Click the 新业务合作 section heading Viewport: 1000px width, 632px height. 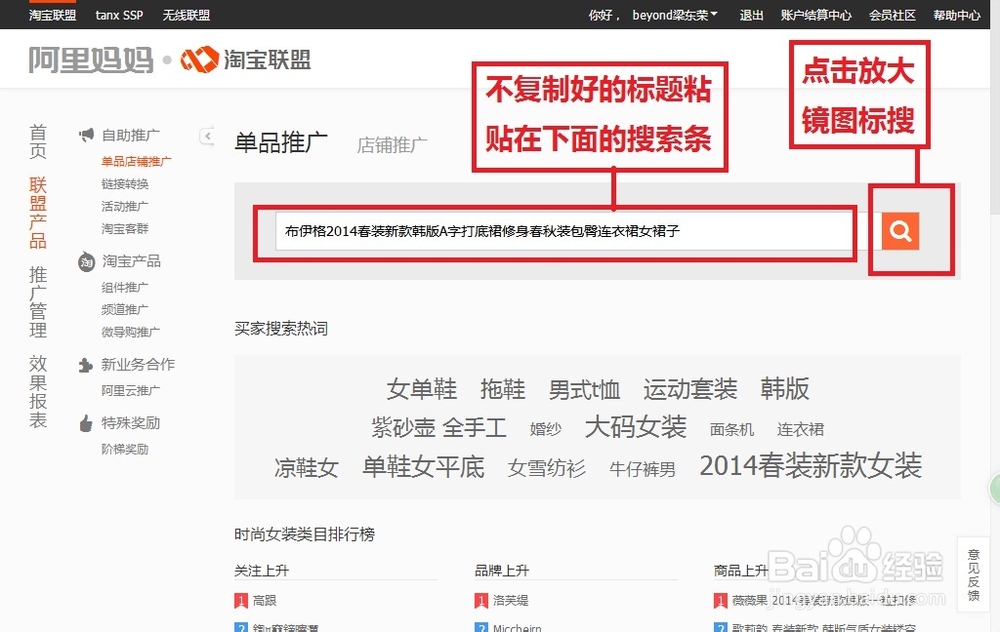pos(138,364)
